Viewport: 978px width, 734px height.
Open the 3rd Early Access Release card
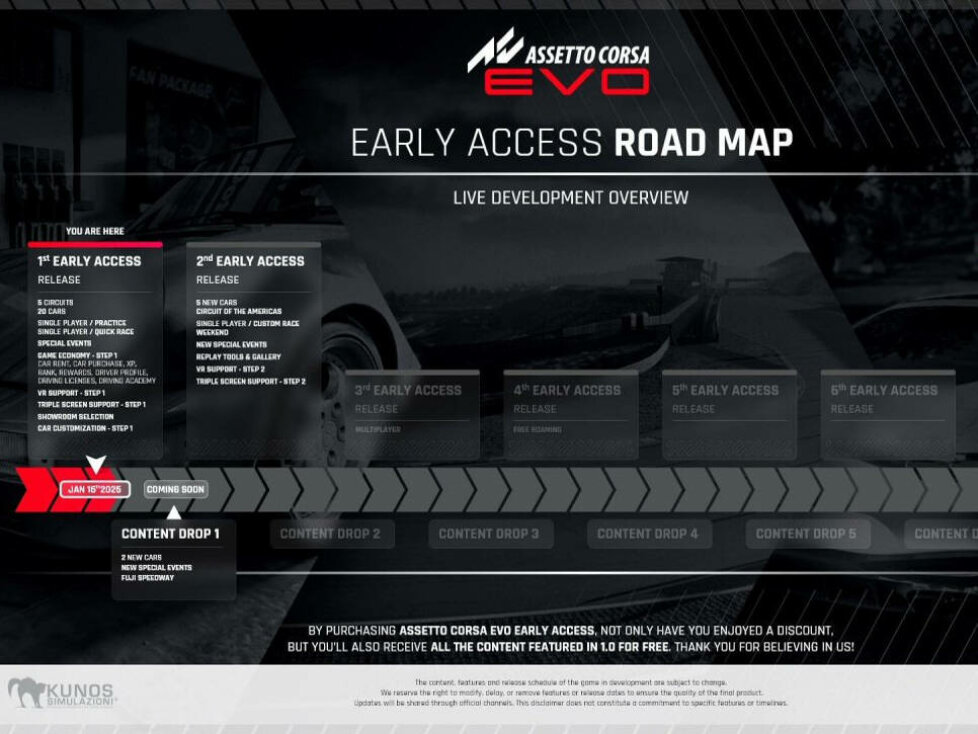412,415
